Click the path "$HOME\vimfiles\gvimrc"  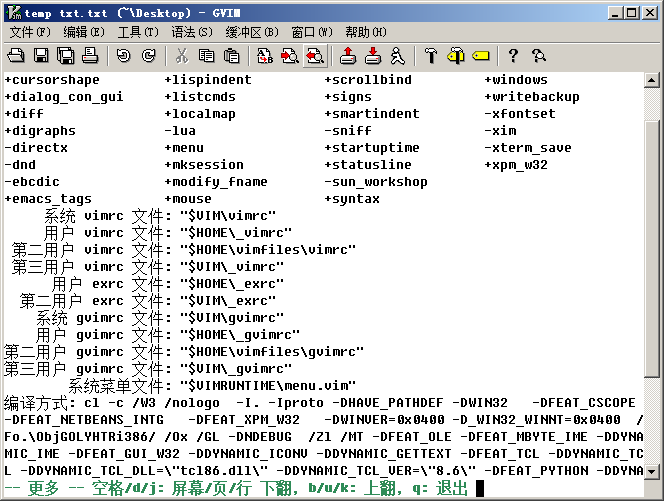[x=272, y=352]
